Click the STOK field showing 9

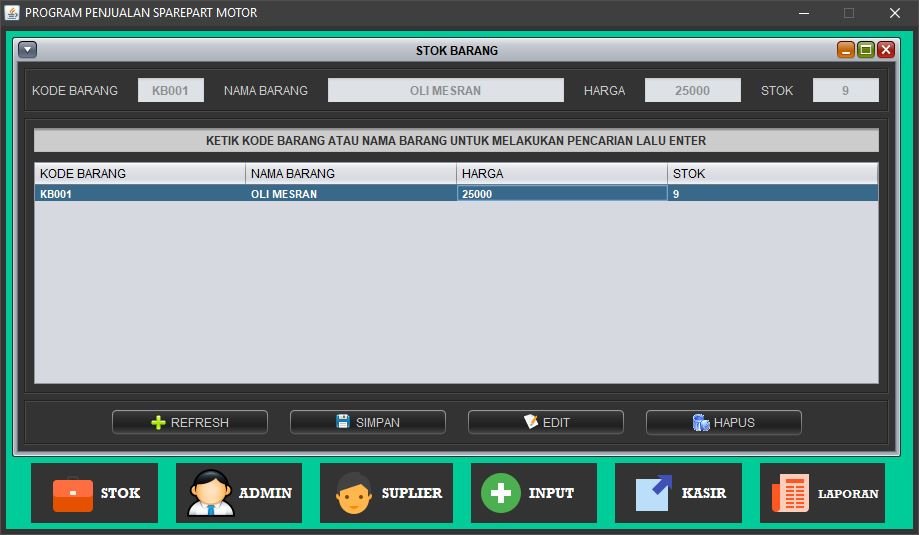click(x=845, y=90)
